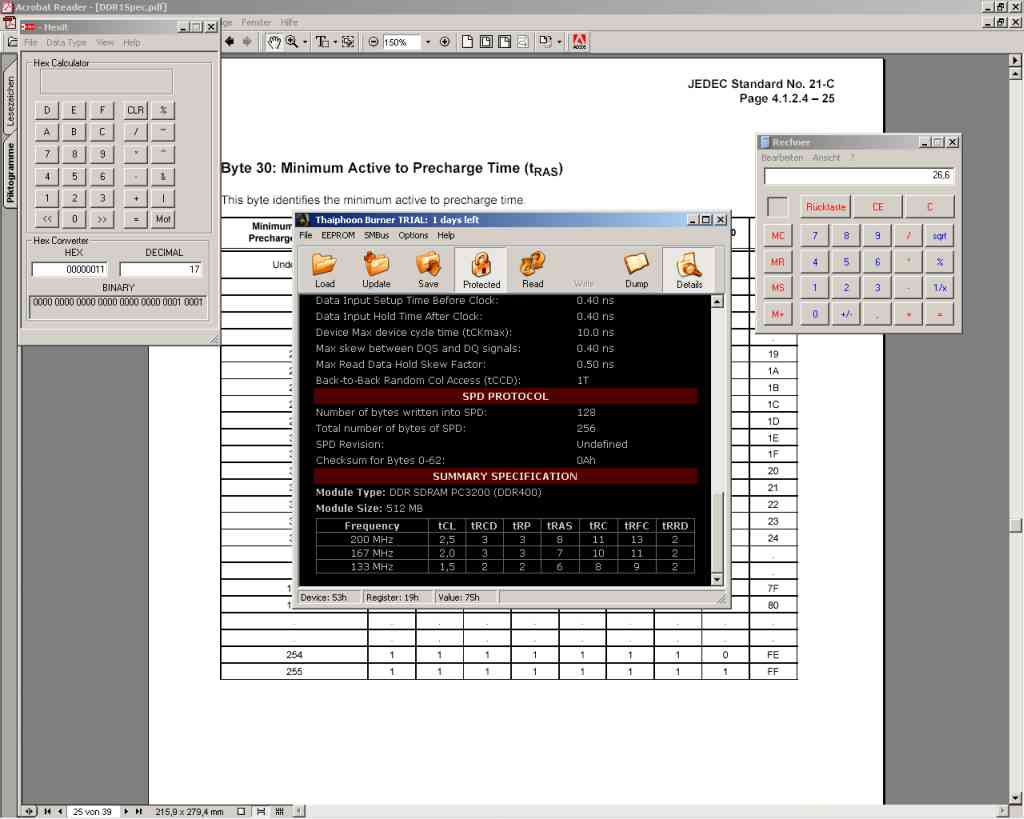Click the page number field '25 von 39'
Viewport: 1024px width, 819px height.
point(93,812)
